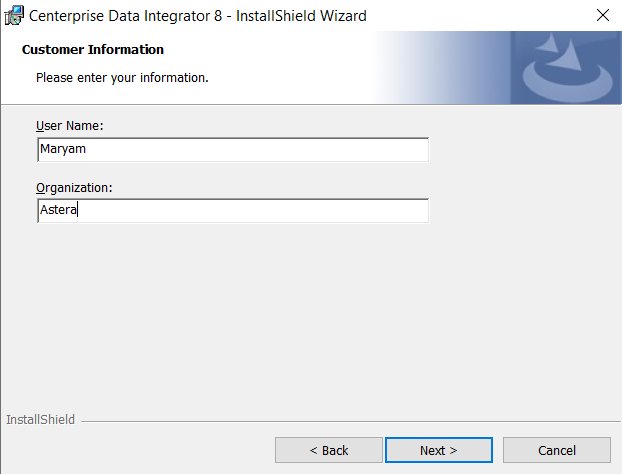
Task: Focus the Organization input field
Action: click(x=231, y=211)
